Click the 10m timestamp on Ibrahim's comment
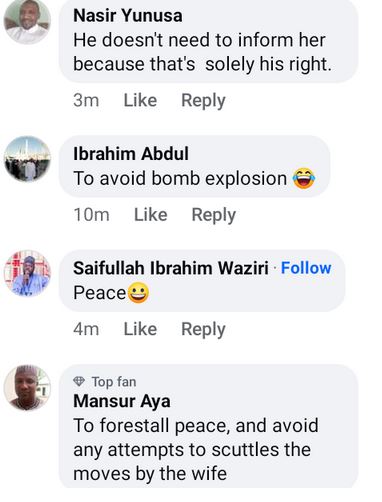 pos(91,215)
